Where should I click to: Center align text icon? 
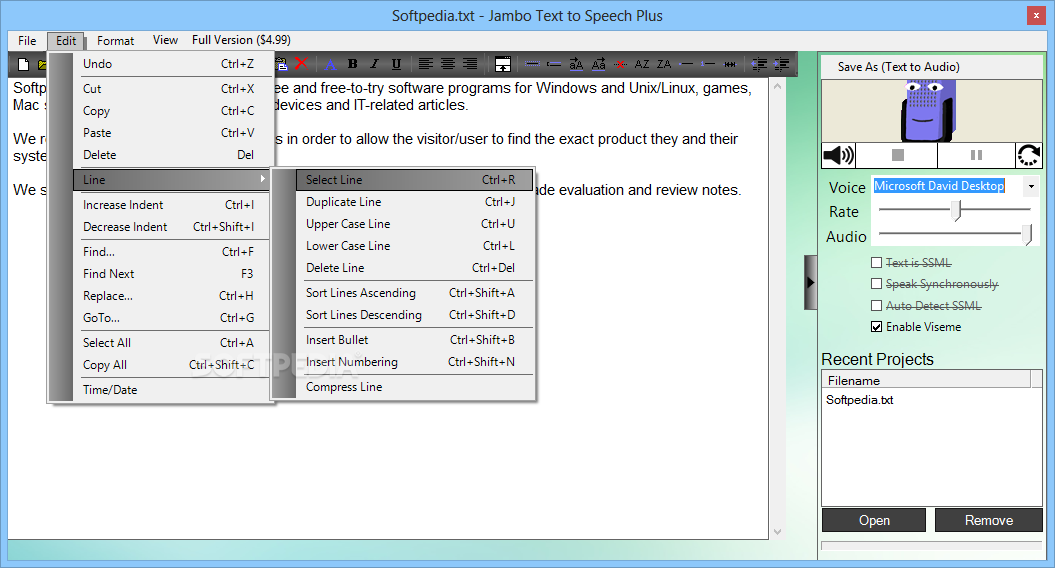pyautogui.click(x=447, y=64)
